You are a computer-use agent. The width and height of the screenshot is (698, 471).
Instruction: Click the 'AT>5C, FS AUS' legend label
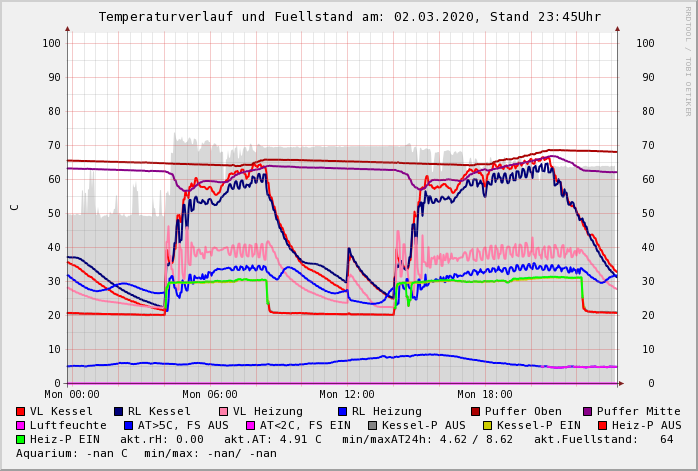(183, 425)
